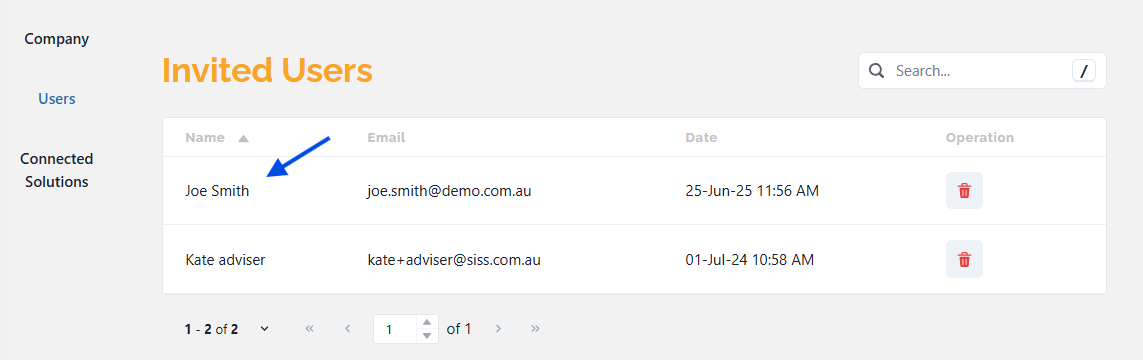Click the Email column header

[386, 137]
